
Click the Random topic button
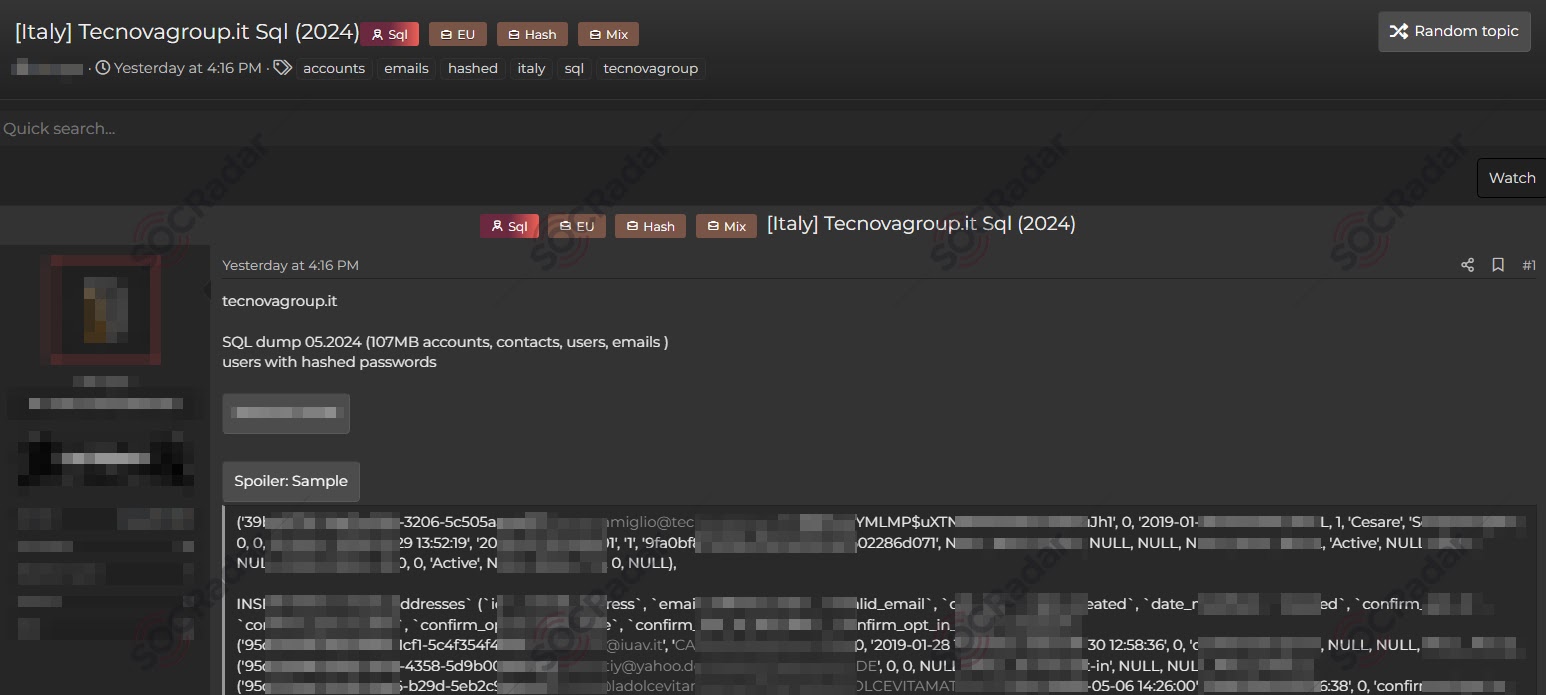pos(1454,31)
